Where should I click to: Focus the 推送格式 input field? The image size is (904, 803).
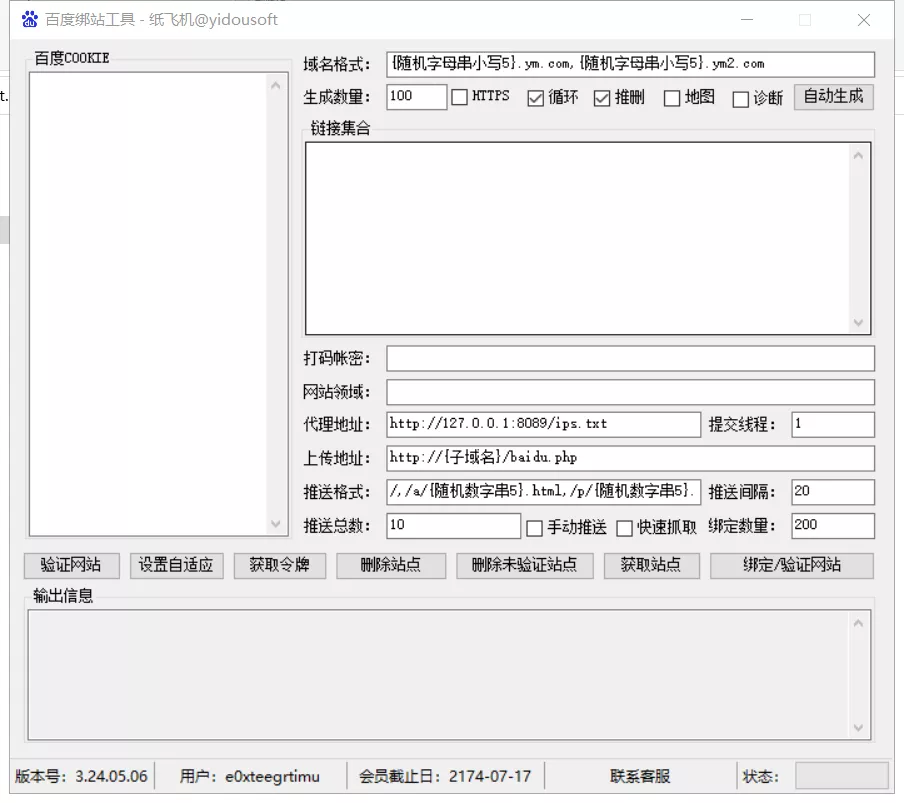544,492
